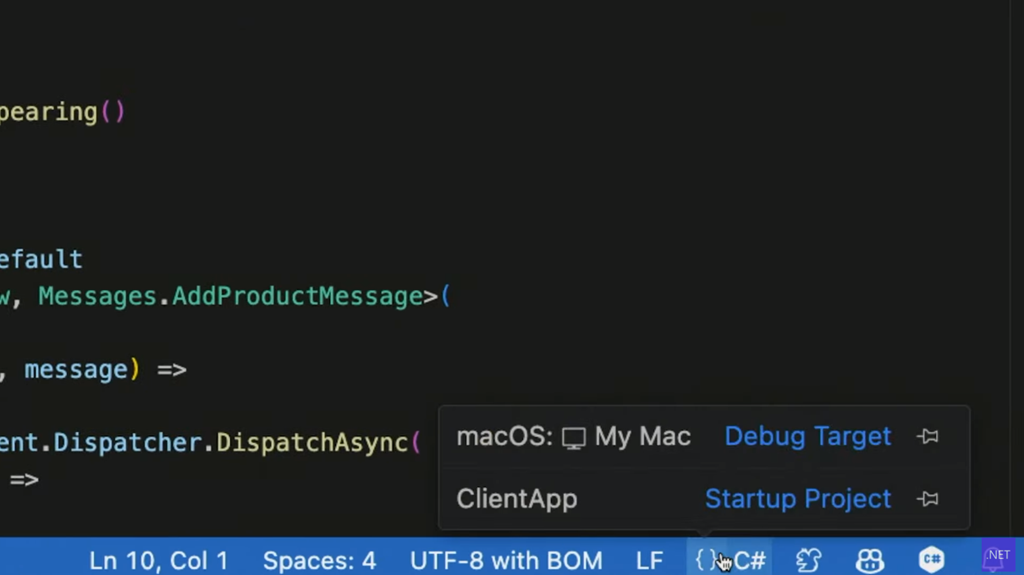Change the LF end-of-line sequence
This screenshot has height=575, width=1024.
point(649,560)
